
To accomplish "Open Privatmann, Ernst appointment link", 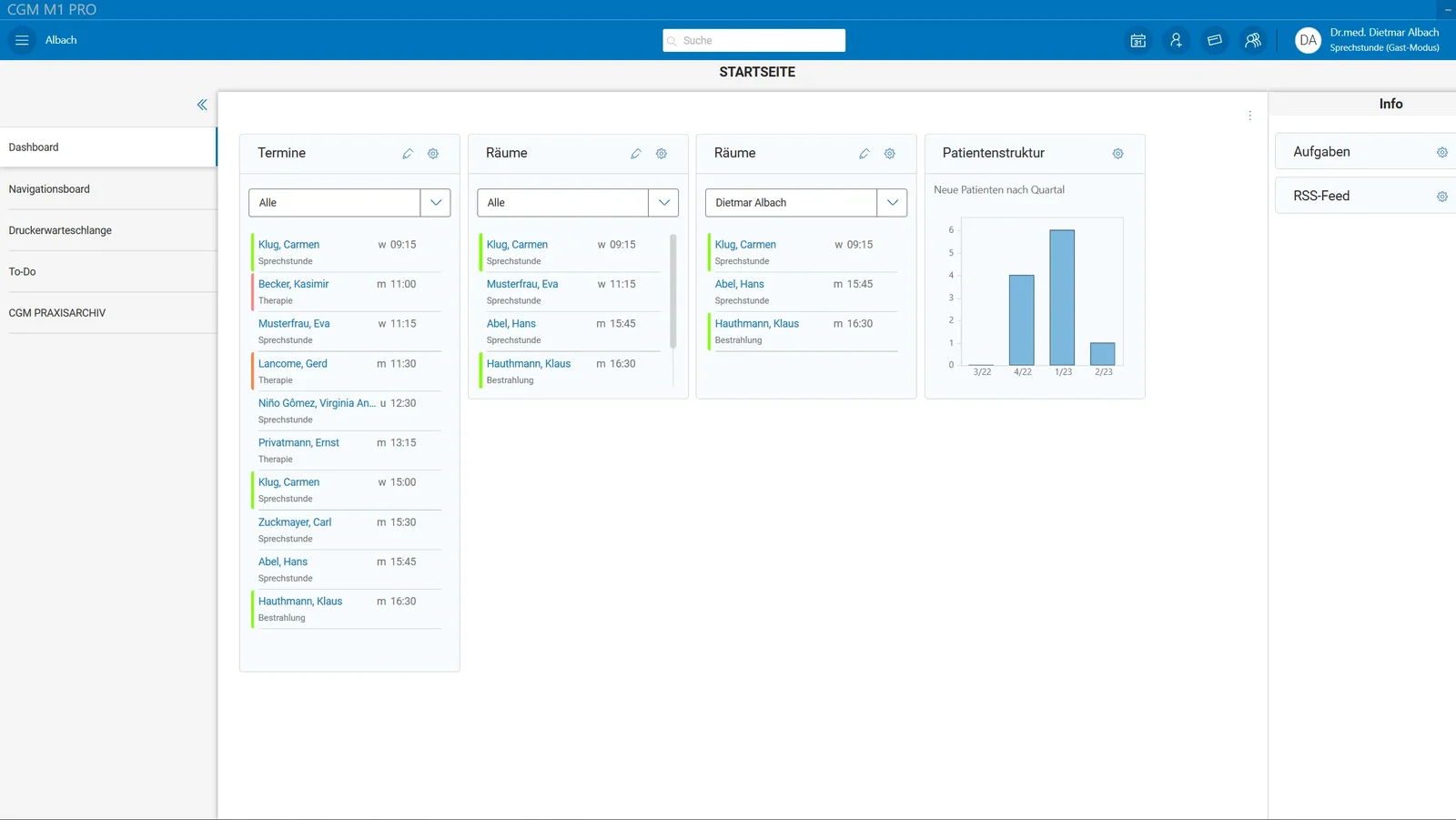I will click(x=298, y=443).
